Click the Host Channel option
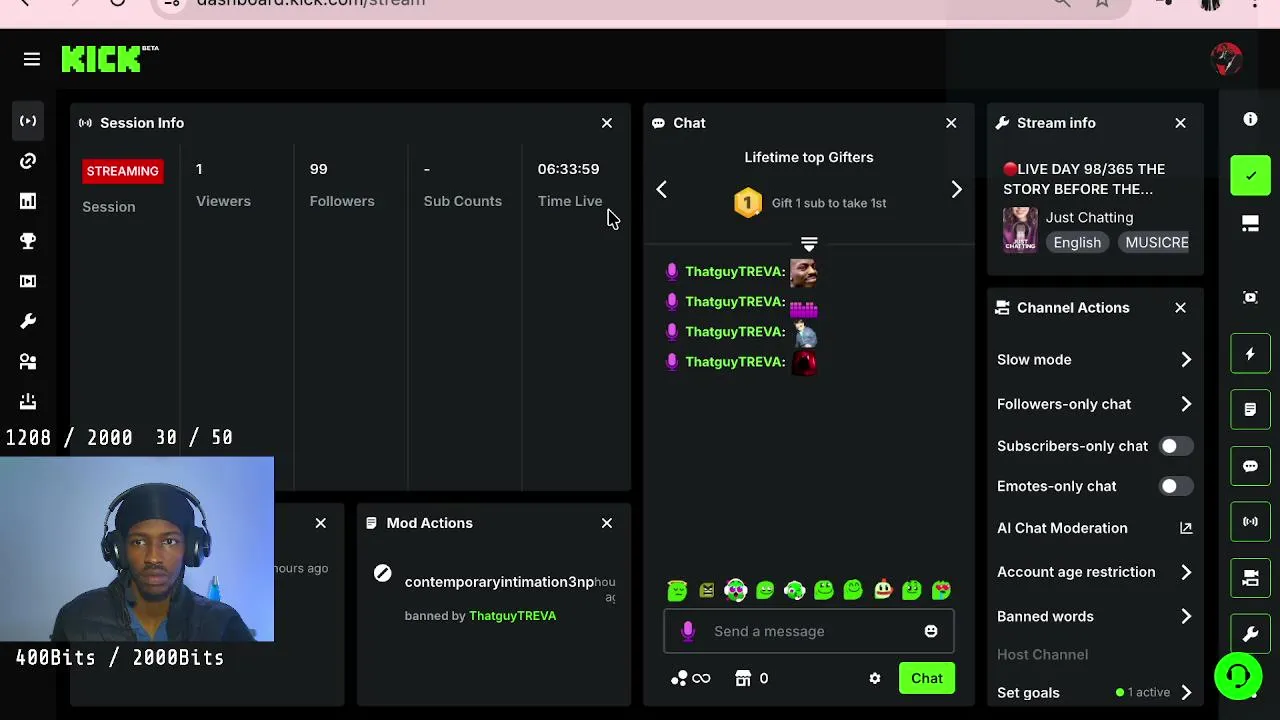This screenshot has height=720, width=1280. (1042, 654)
